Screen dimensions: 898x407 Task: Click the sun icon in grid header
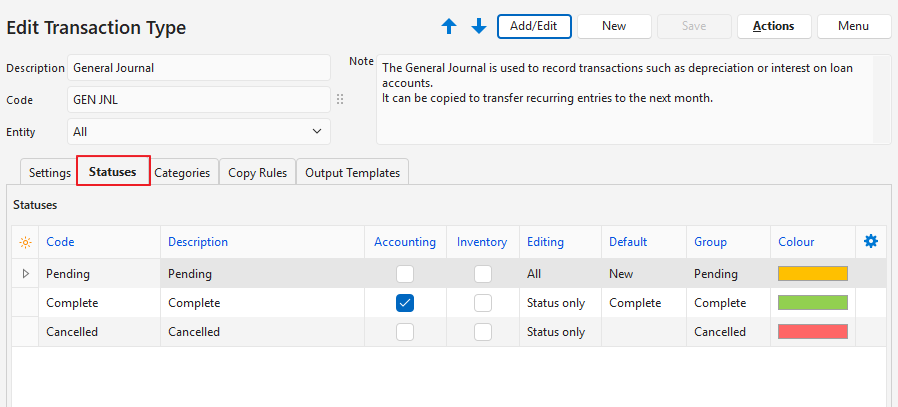(x=25, y=242)
